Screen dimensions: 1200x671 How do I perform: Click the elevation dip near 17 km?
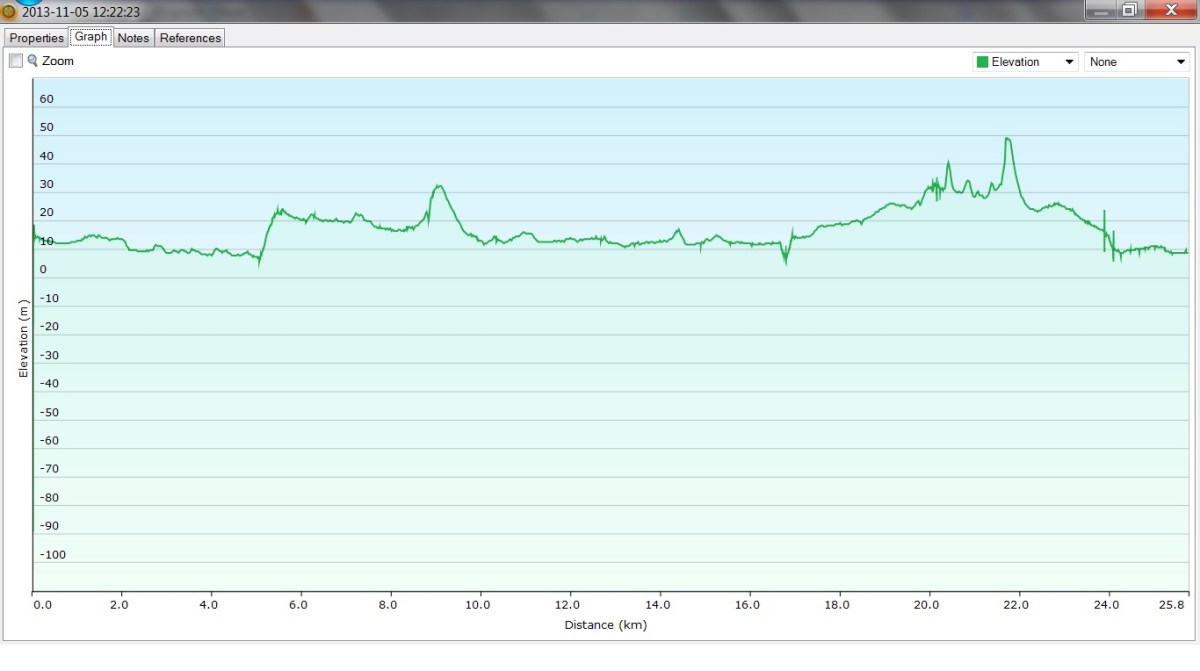785,263
